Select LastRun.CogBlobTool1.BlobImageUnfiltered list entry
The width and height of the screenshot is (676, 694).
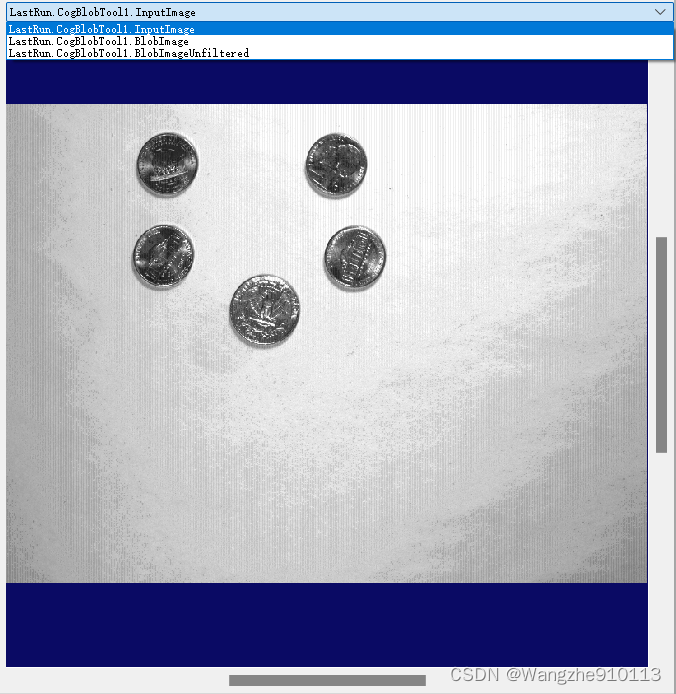(340, 53)
